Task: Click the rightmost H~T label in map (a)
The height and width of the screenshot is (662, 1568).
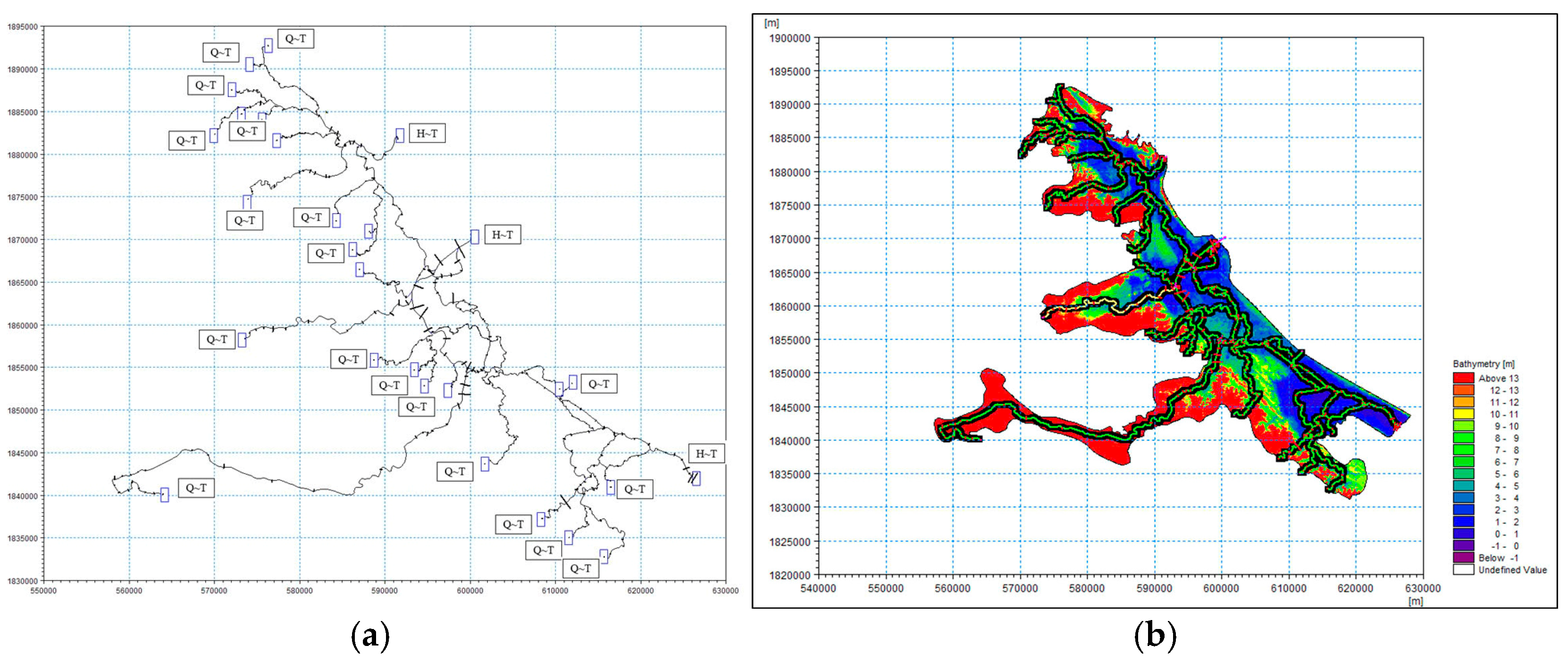Action: tap(706, 453)
